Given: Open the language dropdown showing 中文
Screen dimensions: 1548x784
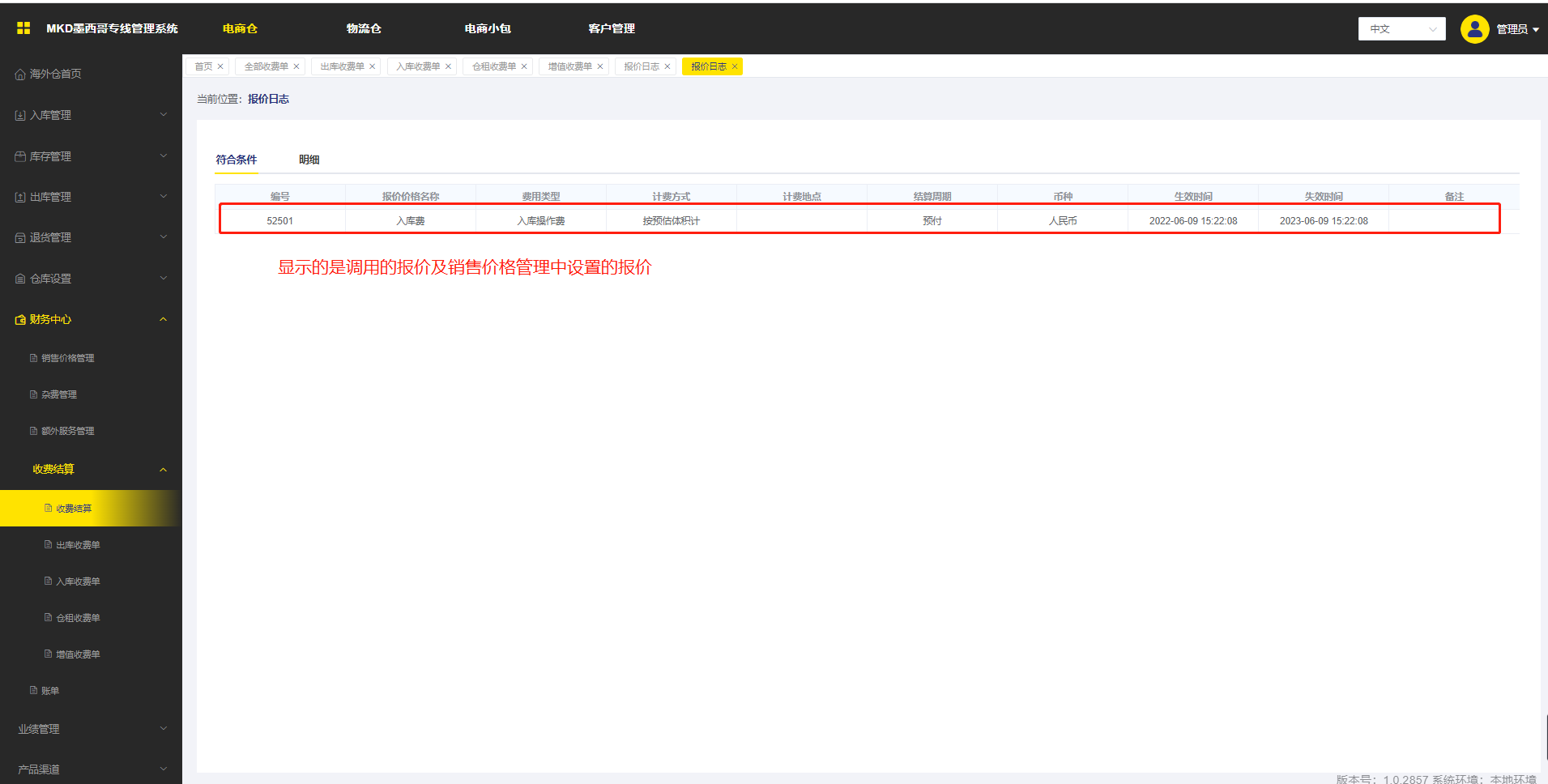Looking at the screenshot, I should pos(1401,29).
